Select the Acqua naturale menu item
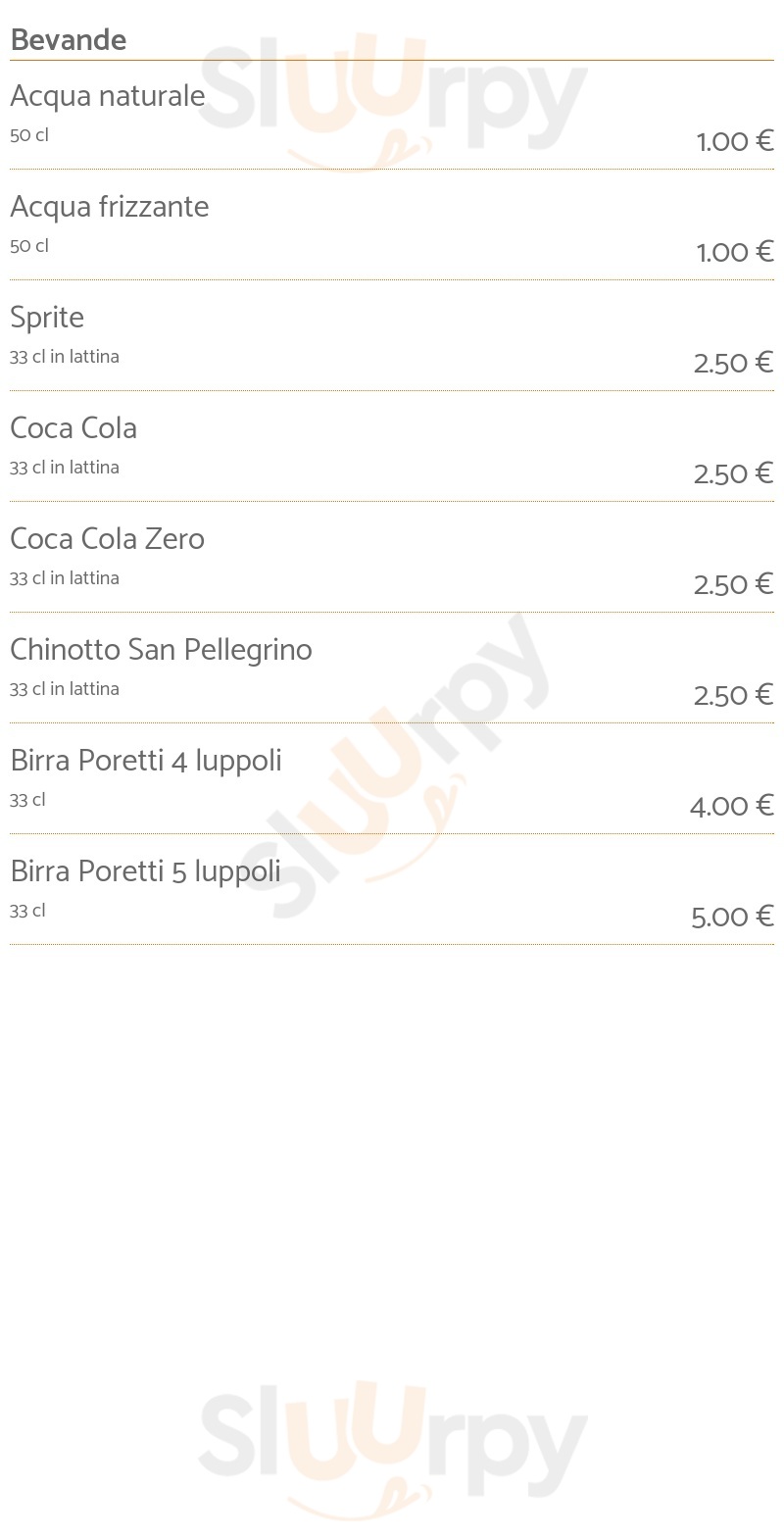Image resolution: width=784 pixels, height=1539 pixels. [108, 96]
